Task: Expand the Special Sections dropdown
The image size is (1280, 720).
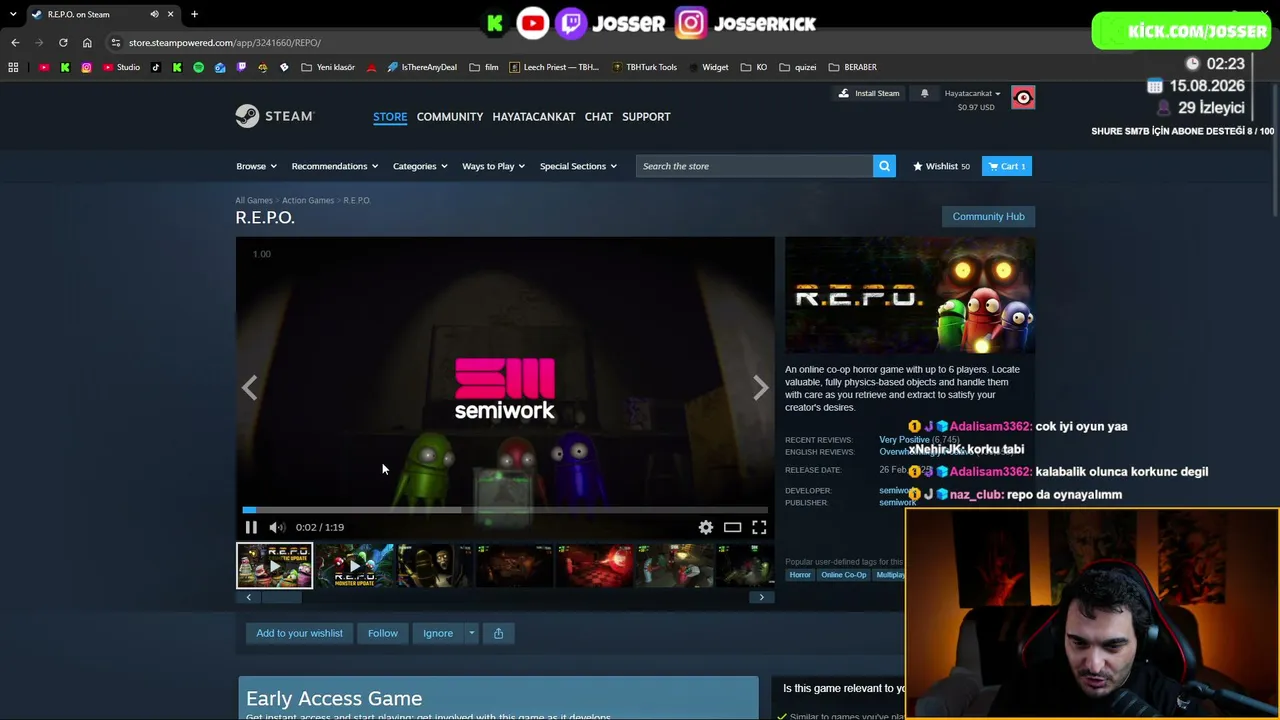Action: [578, 166]
